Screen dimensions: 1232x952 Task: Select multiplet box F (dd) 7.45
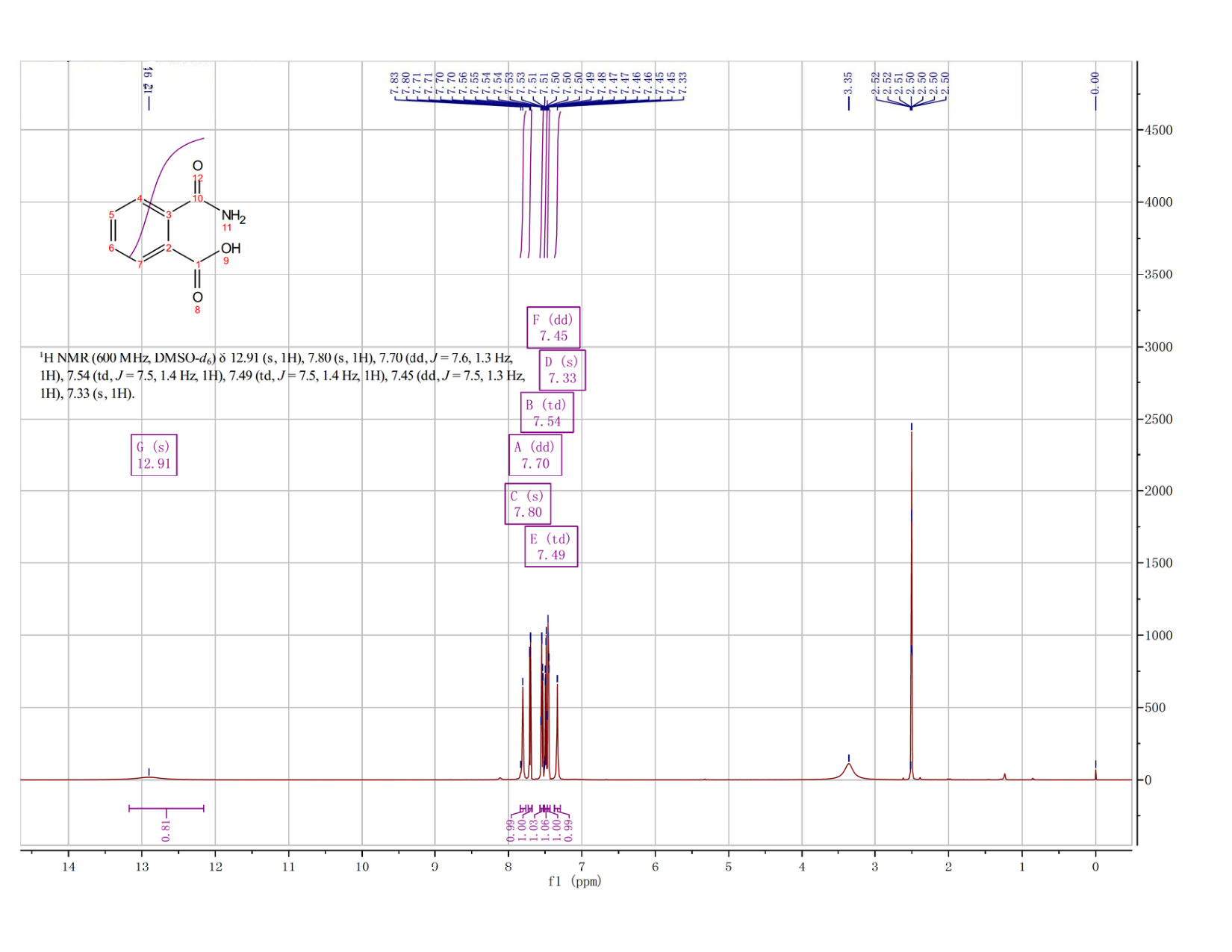(x=553, y=328)
